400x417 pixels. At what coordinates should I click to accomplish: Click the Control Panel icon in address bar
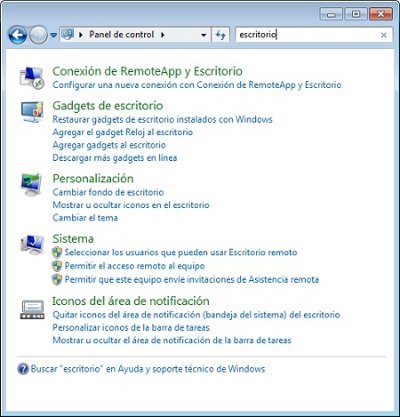(x=68, y=34)
